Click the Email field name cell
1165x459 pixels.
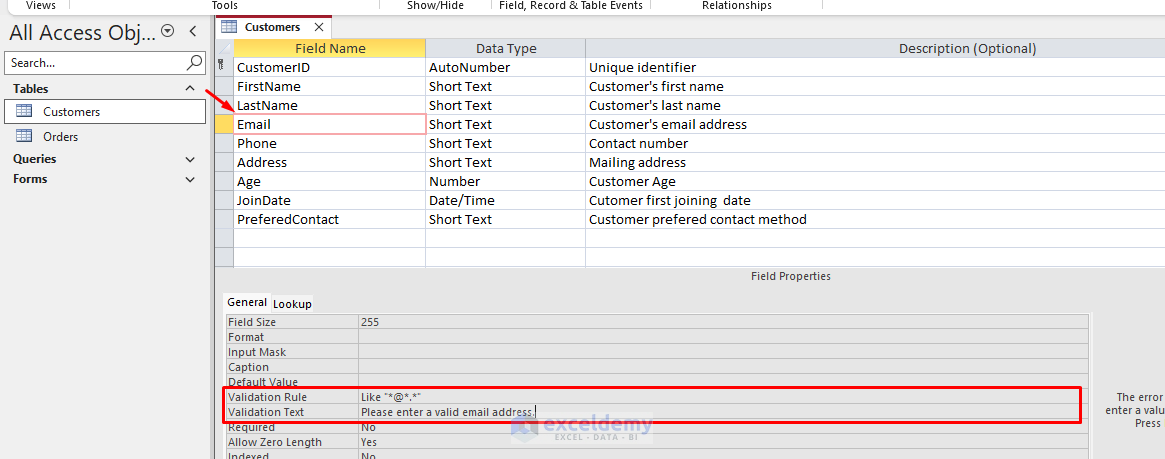click(330, 124)
